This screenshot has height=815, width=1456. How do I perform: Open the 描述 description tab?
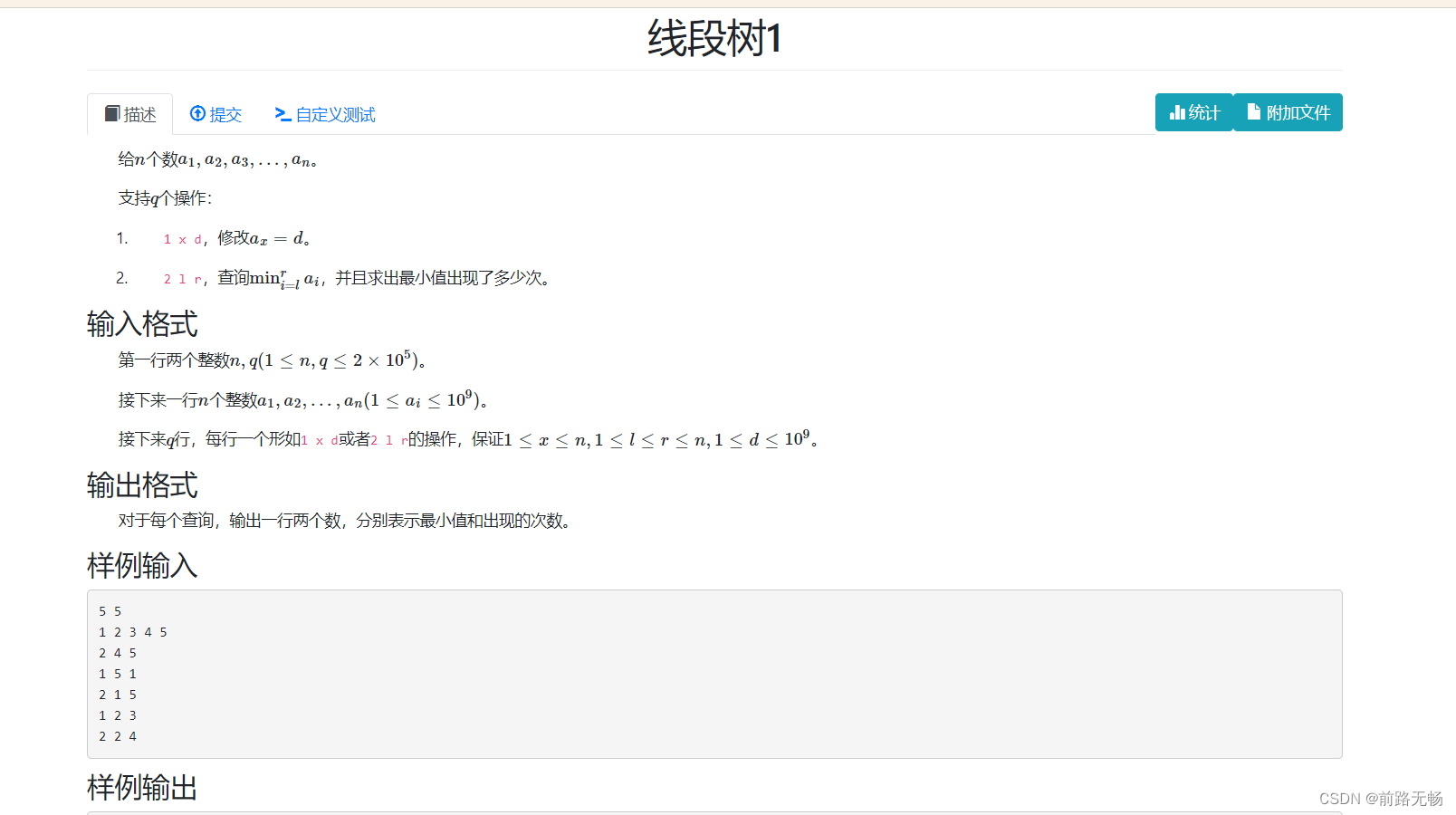pos(130,114)
